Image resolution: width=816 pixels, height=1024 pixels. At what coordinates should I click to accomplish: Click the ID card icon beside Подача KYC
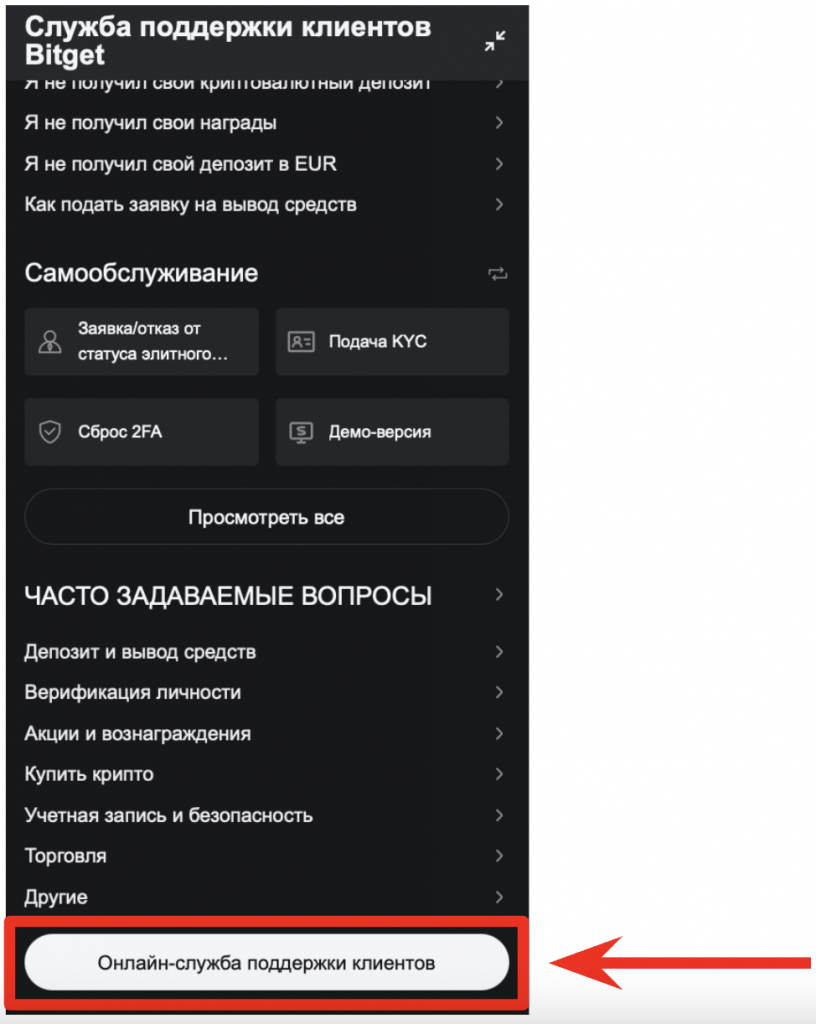tap(301, 342)
